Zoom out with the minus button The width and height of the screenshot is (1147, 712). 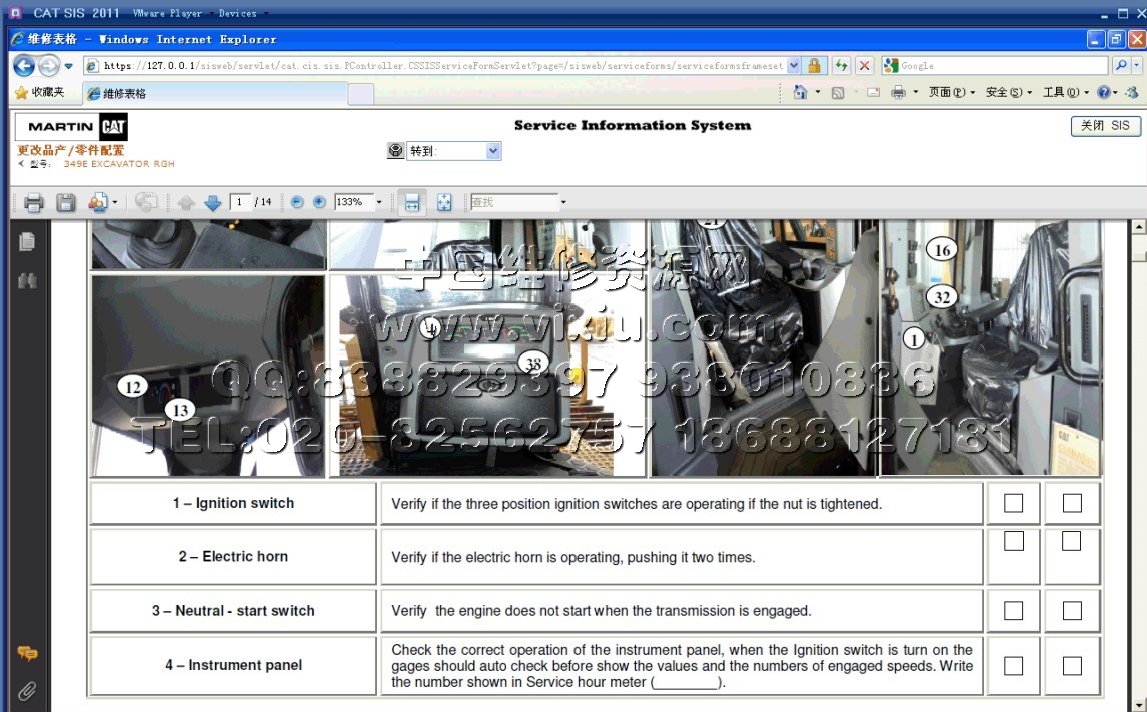coord(297,202)
